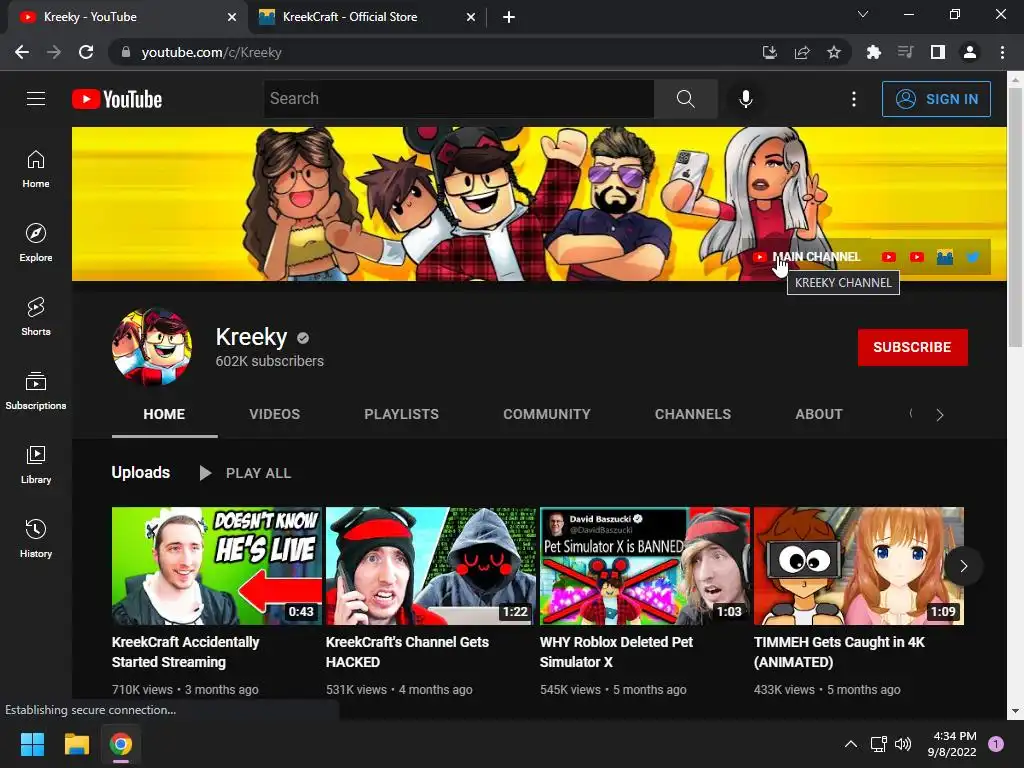
Task: Click inside the YouTube Search field
Action: pyautogui.click(x=458, y=99)
